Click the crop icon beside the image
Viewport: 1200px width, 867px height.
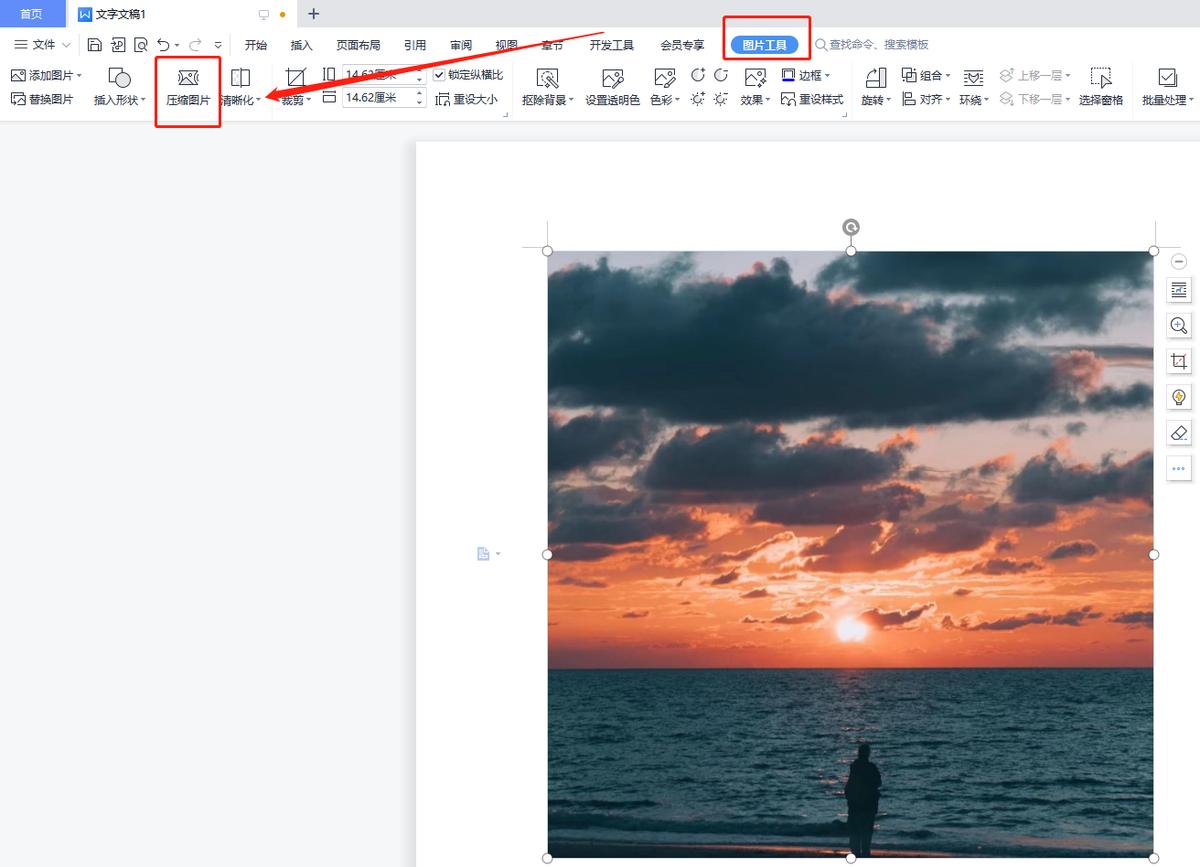1179,361
